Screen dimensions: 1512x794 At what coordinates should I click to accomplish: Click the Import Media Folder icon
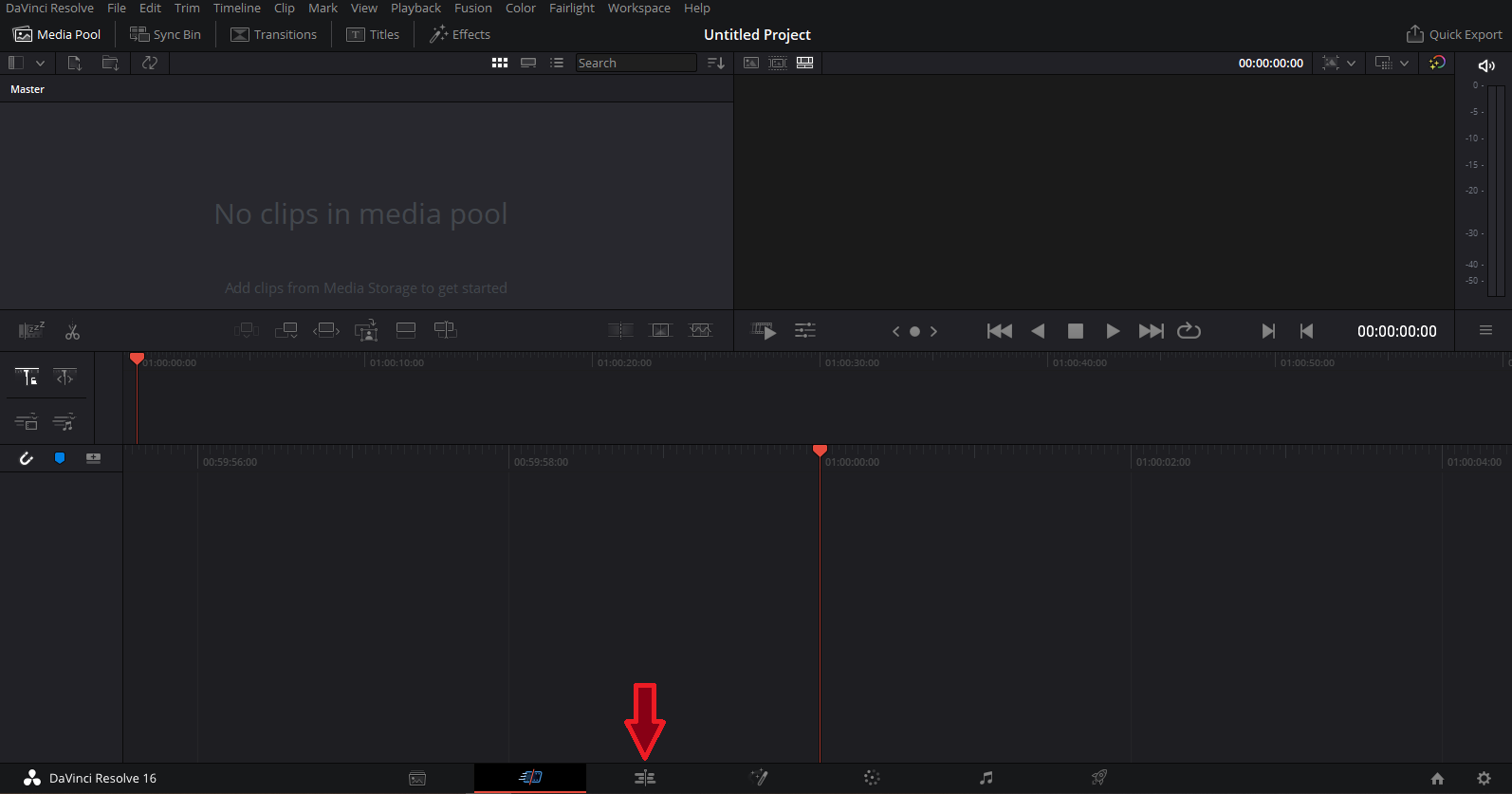tap(110, 63)
